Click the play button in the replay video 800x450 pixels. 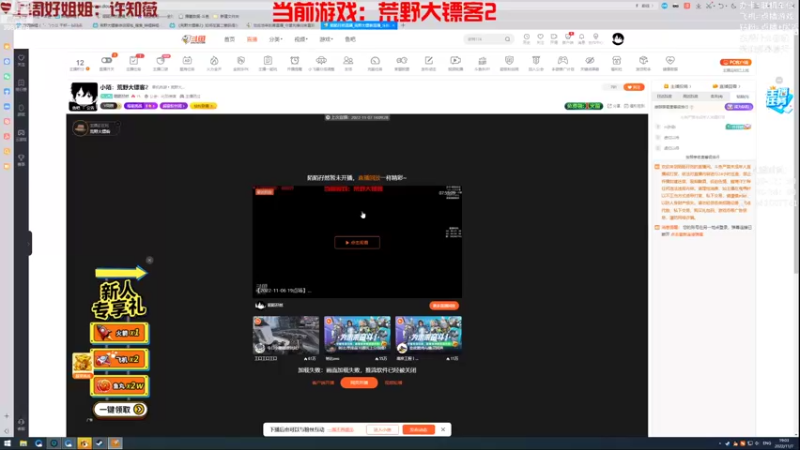357,242
